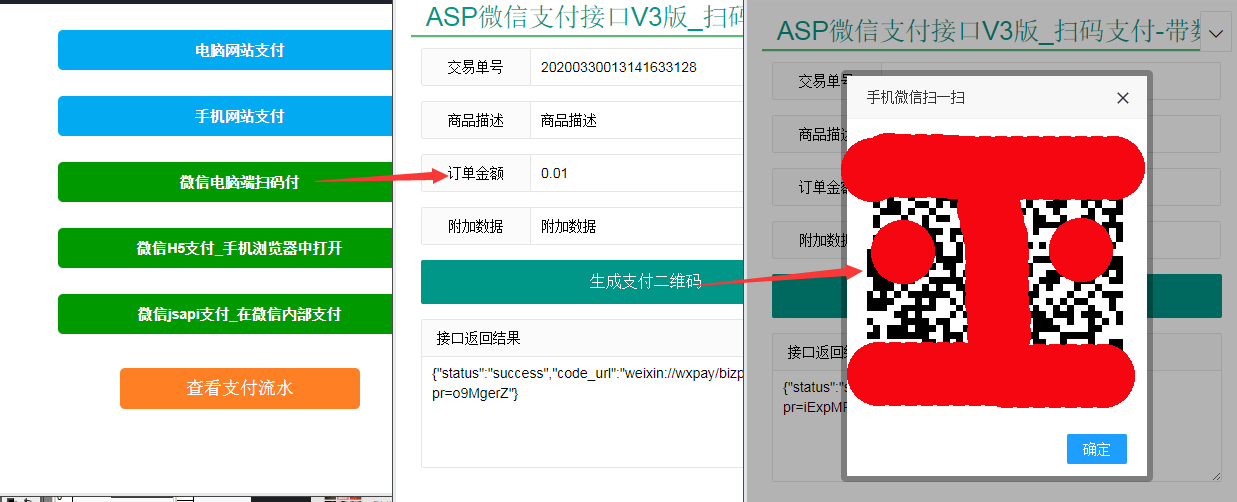1237x502 pixels.
Task: Click the 交易单号 label in middle panel
Action: [476, 67]
